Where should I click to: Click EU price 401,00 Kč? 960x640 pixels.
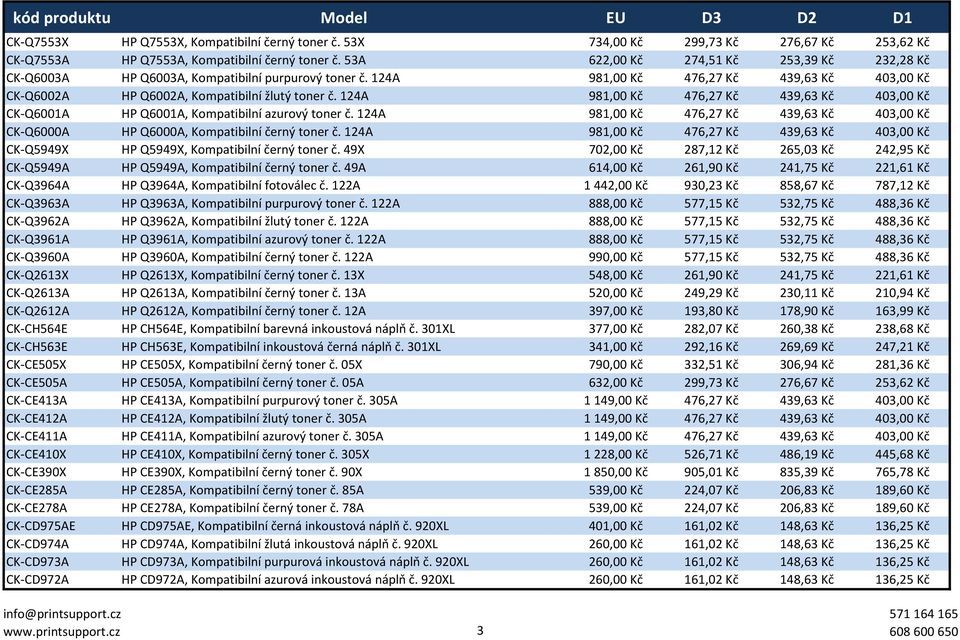click(615, 526)
